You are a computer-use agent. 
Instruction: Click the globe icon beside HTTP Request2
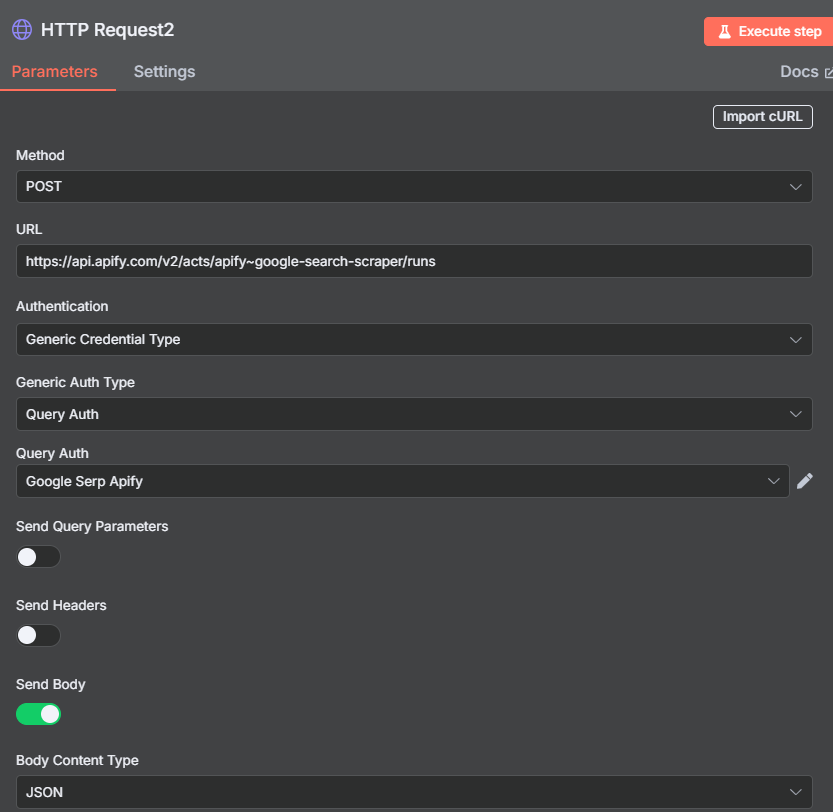(x=22, y=30)
